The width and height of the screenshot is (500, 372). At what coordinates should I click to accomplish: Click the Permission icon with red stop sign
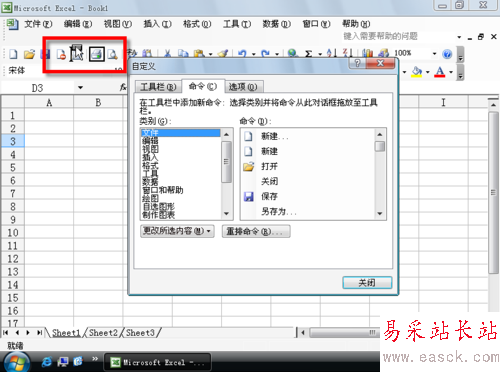tap(61, 55)
